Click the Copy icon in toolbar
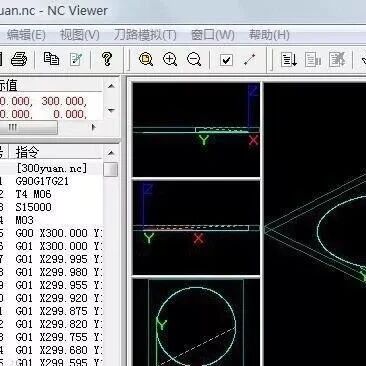Image resolution: width=366 pixels, height=366 pixels. coord(51,59)
